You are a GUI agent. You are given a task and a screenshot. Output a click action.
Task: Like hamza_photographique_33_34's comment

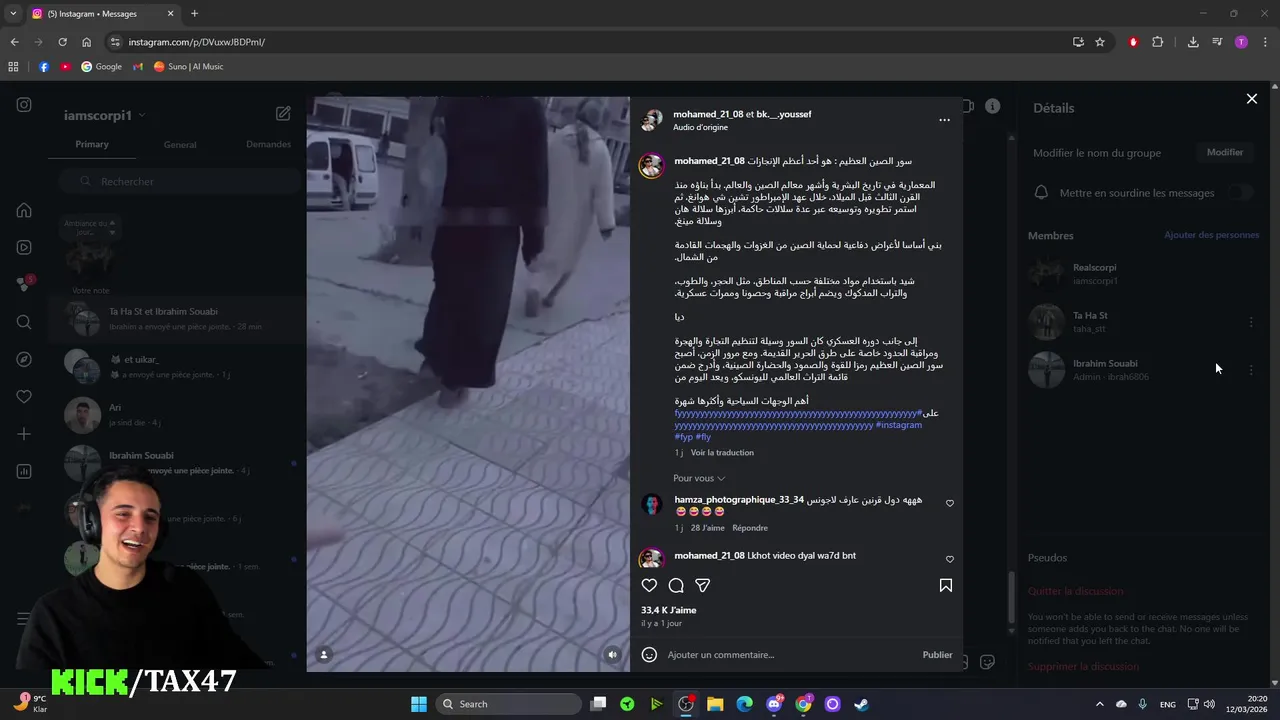click(x=950, y=503)
